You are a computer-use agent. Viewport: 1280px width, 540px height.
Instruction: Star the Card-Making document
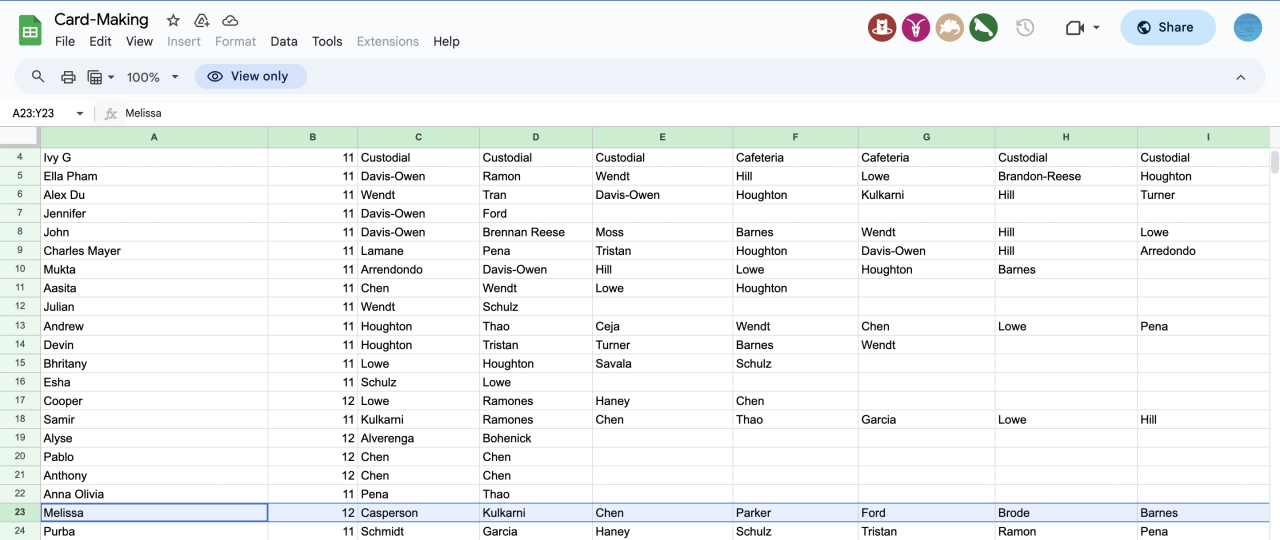pos(173,20)
